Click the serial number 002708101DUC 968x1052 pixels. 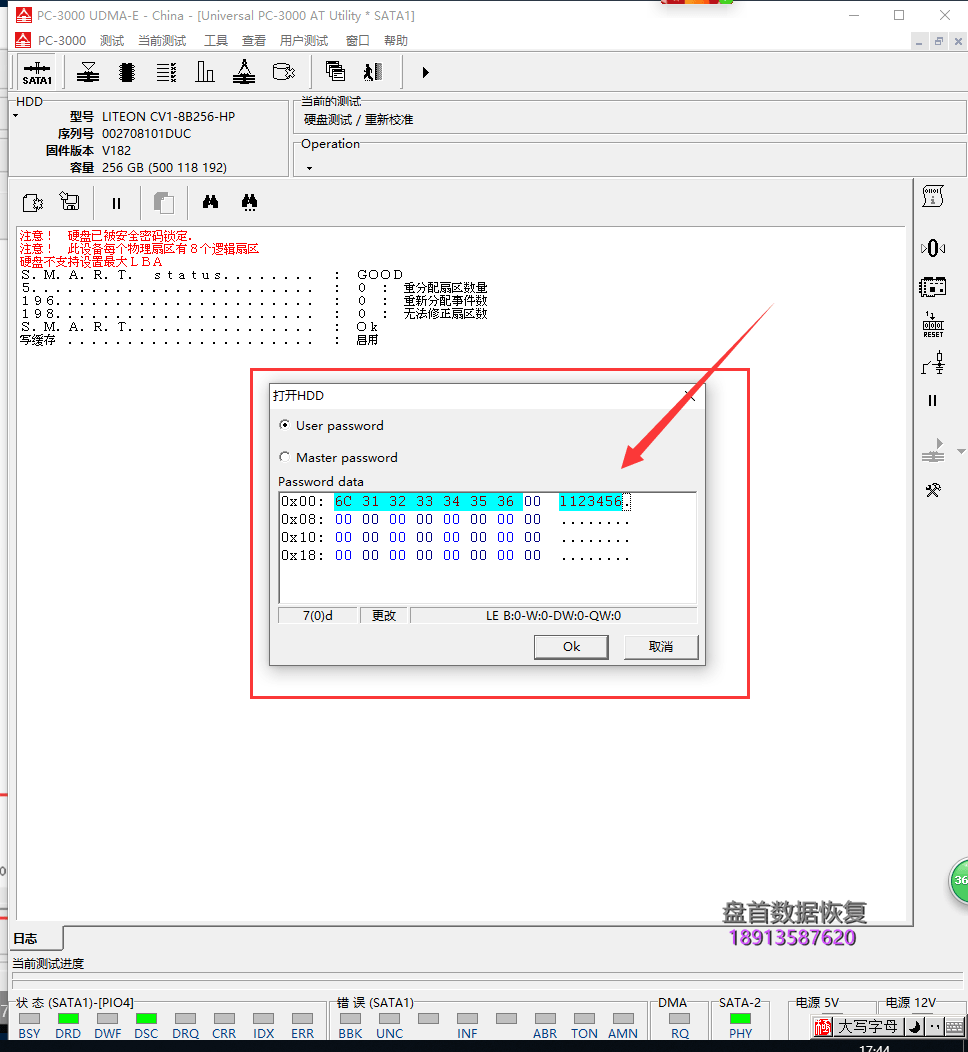point(146,134)
